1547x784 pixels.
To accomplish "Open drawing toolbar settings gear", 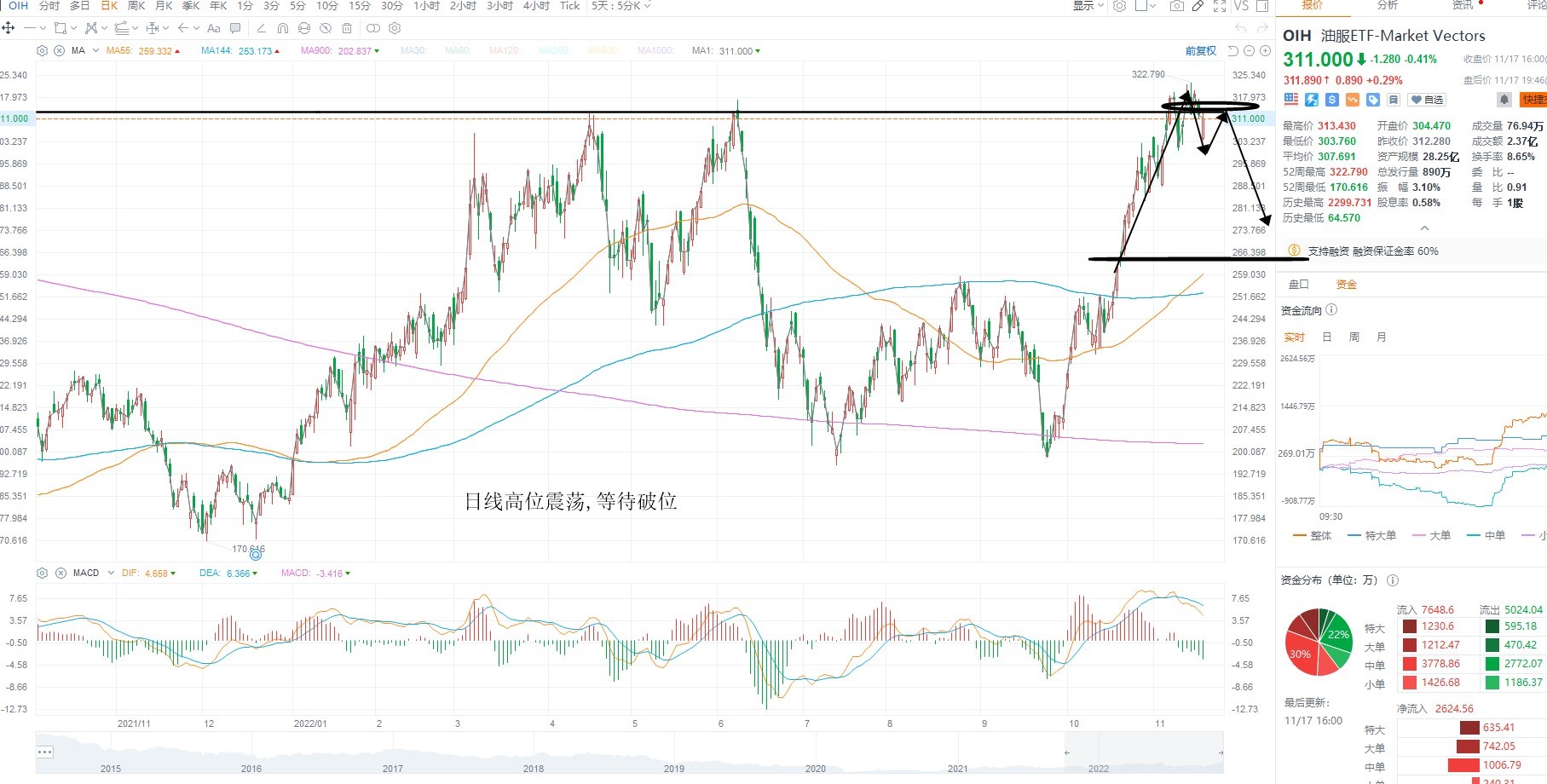I will (x=395, y=28).
